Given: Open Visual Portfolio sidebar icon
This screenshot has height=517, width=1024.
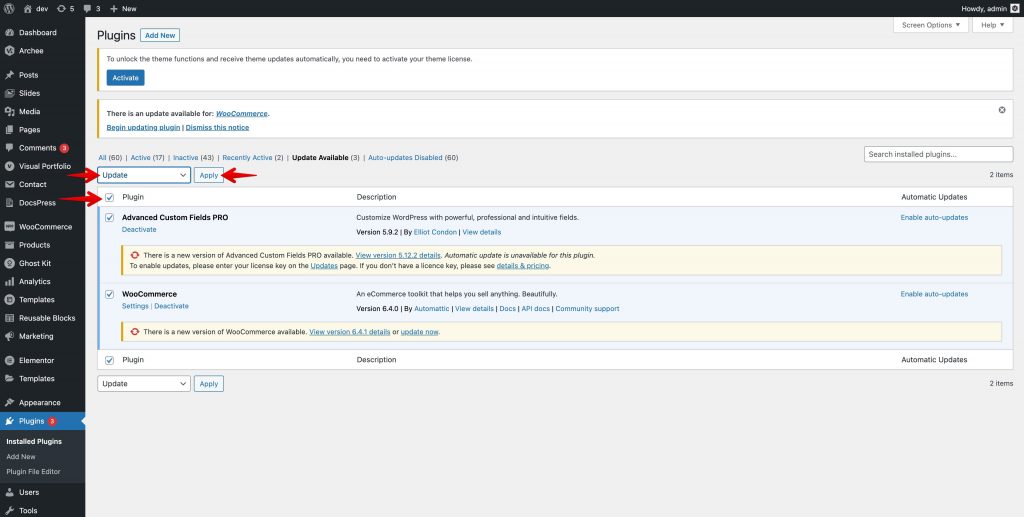Looking at the screenshot, I should pos(9,166).
